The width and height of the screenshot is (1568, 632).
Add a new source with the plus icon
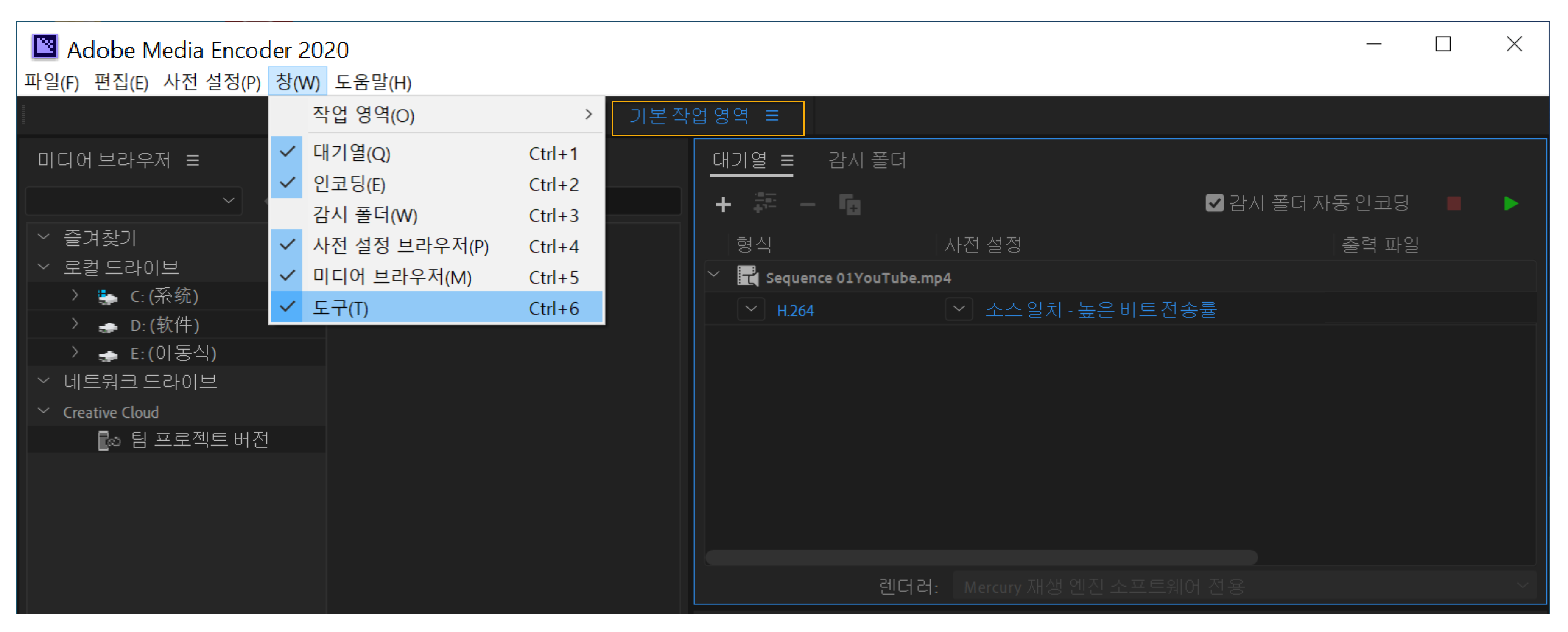click(x=723, y=204)
